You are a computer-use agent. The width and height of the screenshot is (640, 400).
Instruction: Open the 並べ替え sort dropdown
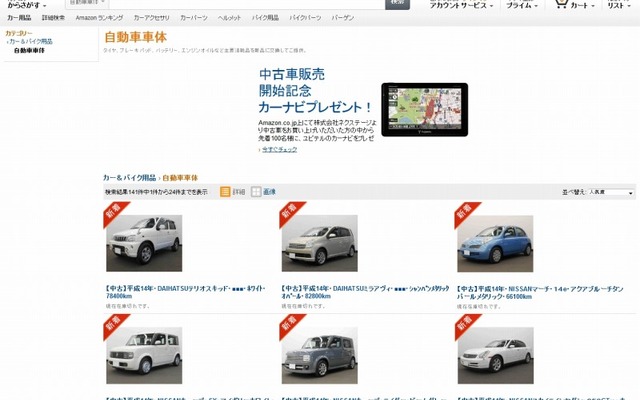coord(611,192)
